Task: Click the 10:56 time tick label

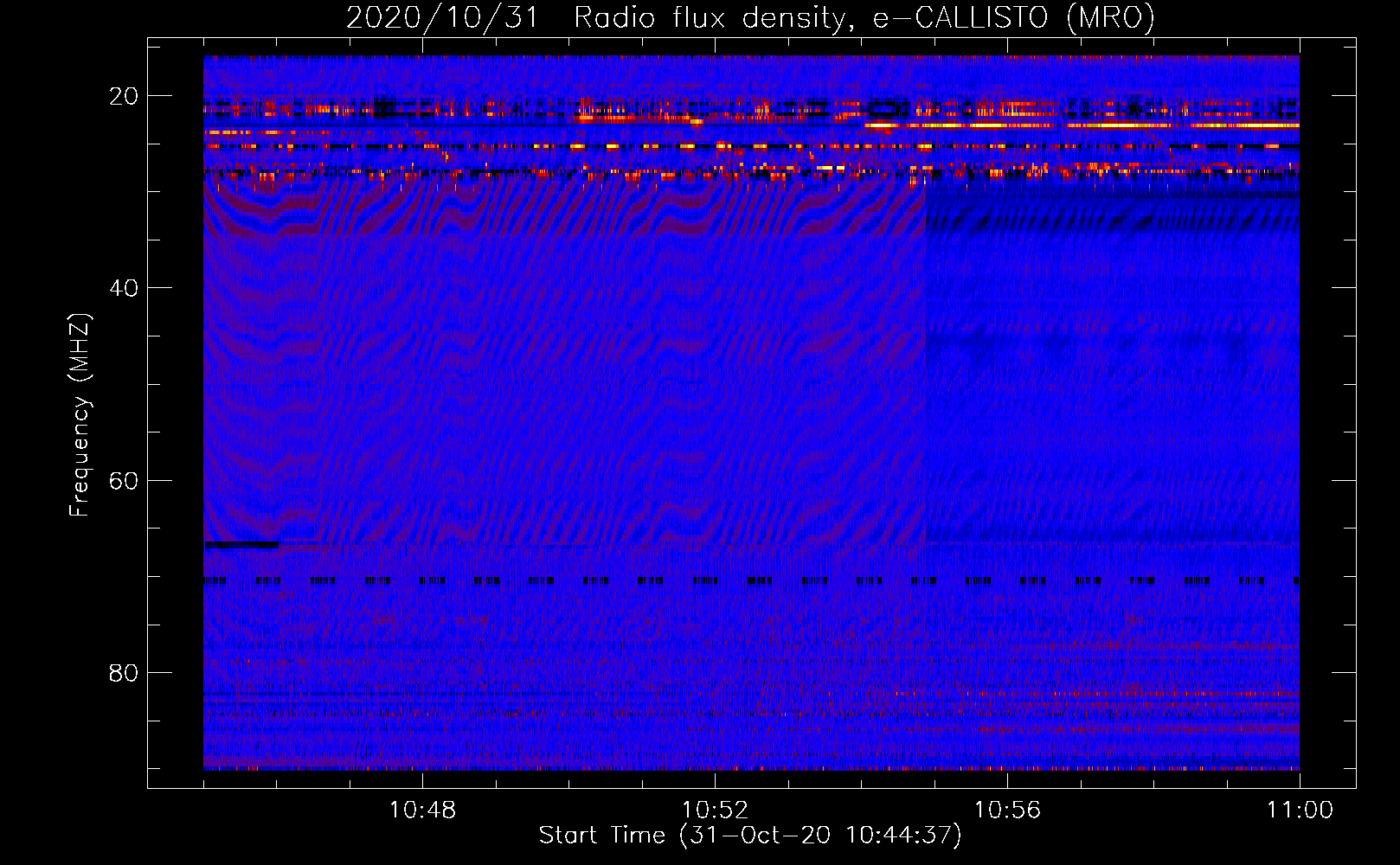Action: [x=1007, y=811]
